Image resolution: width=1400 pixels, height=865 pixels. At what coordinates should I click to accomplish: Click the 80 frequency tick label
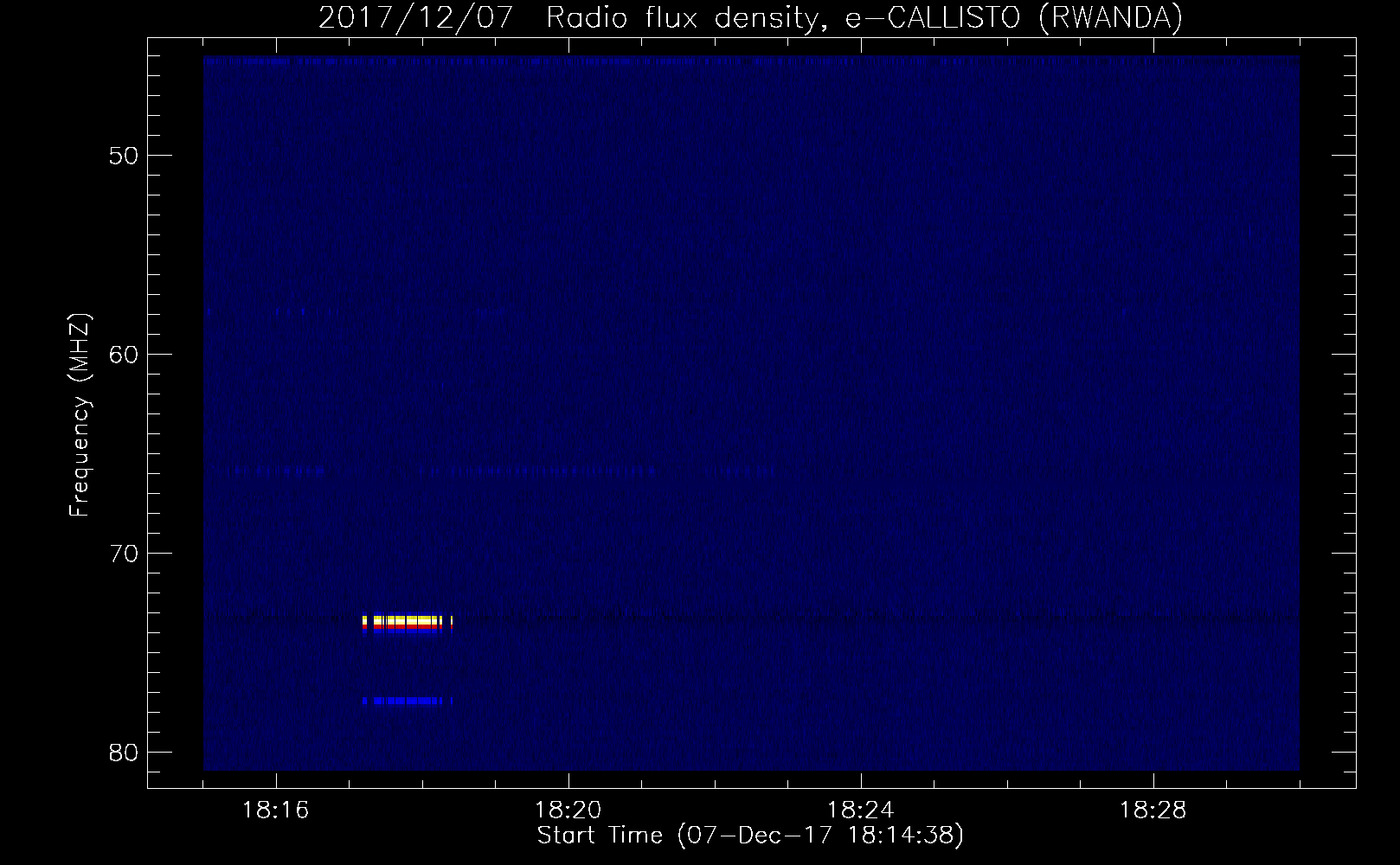click(x=123, y=753)
